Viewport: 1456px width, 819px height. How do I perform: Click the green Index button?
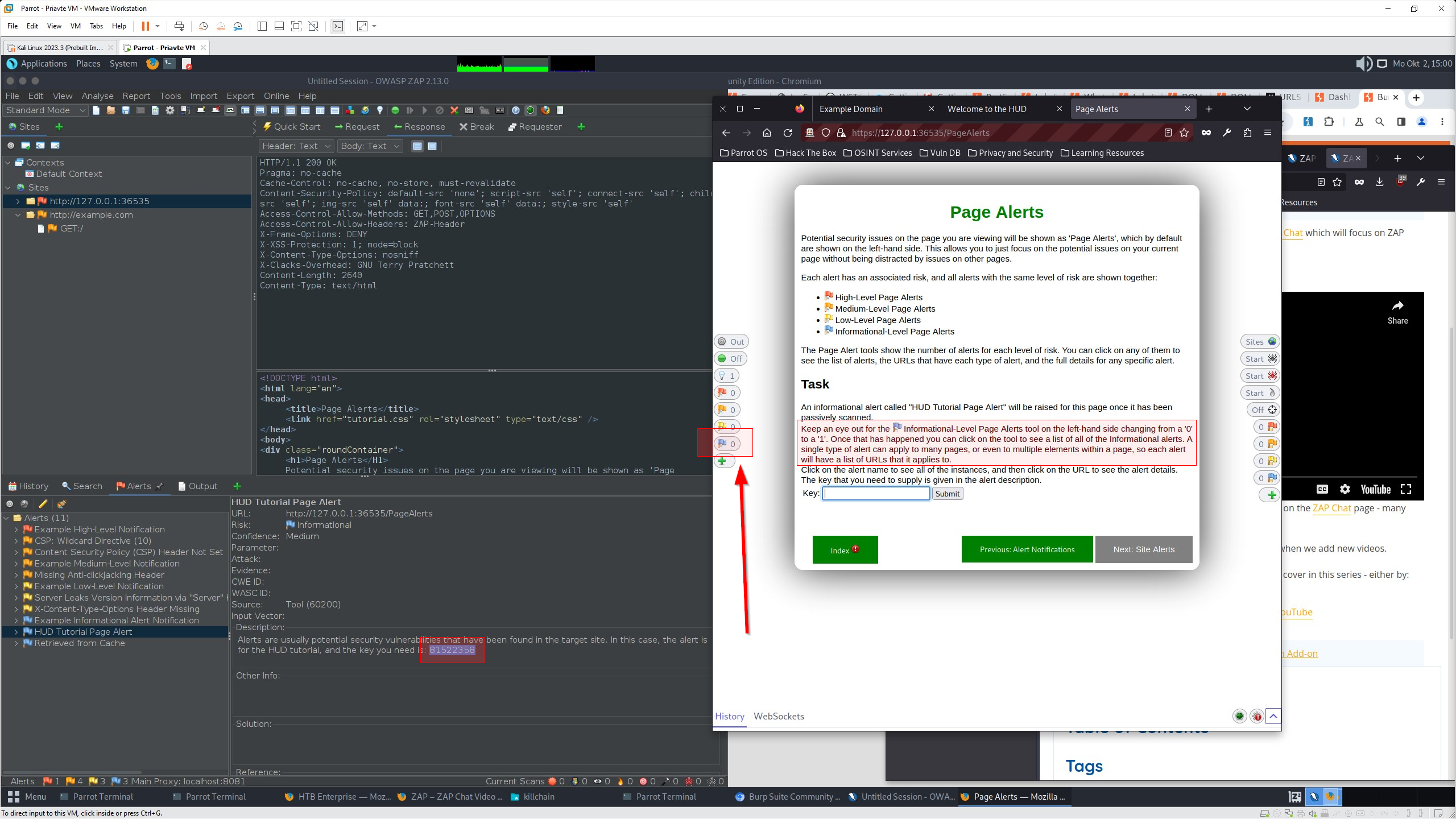[845, 550]
